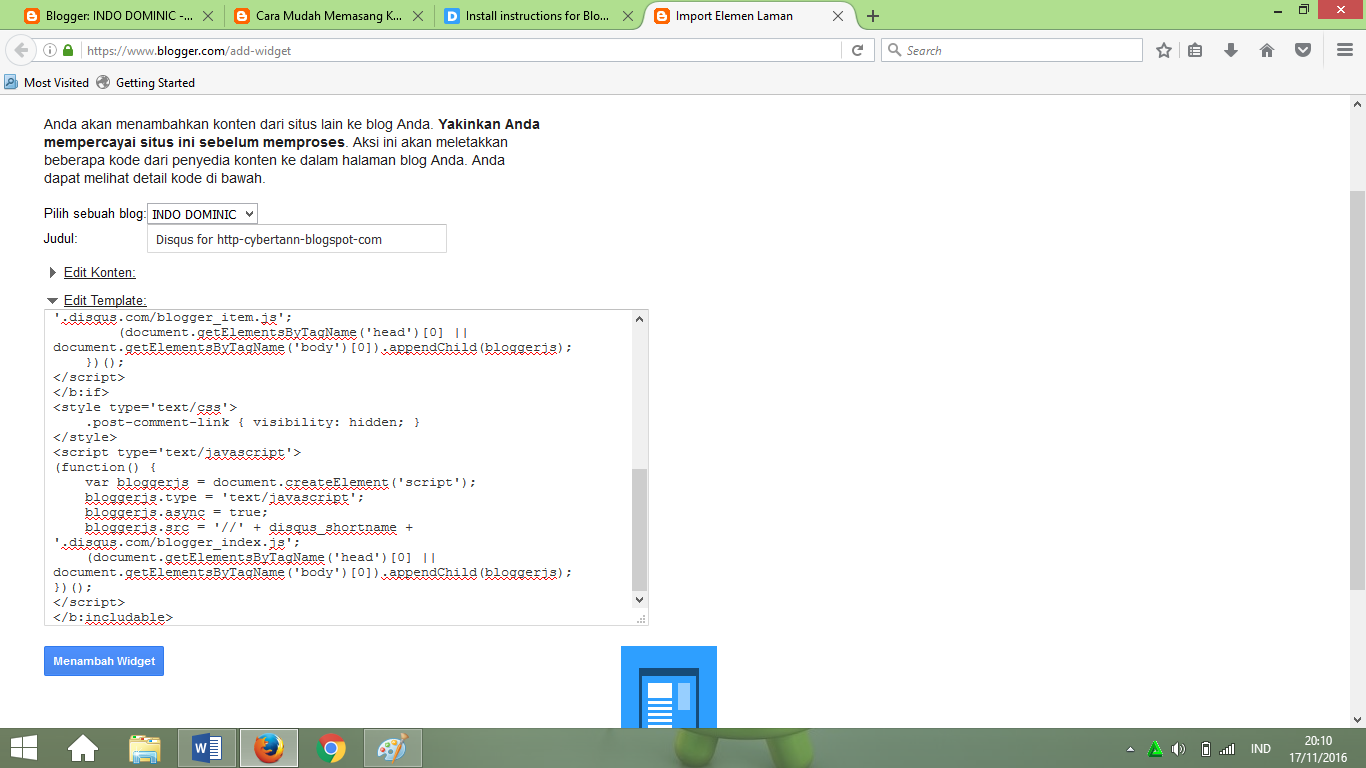
Task: Launch File Explorer from the taskbar
Action: tap(145, 748)
